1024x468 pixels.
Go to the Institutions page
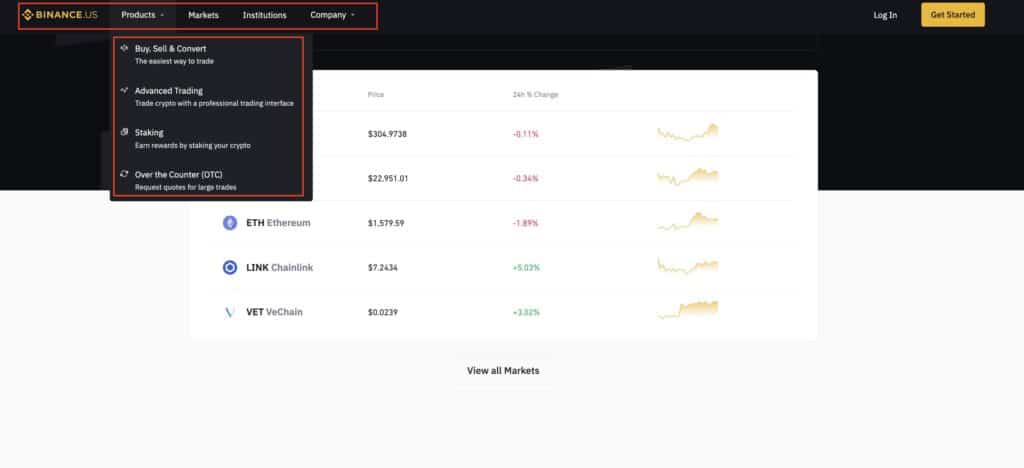pos(264,15)
